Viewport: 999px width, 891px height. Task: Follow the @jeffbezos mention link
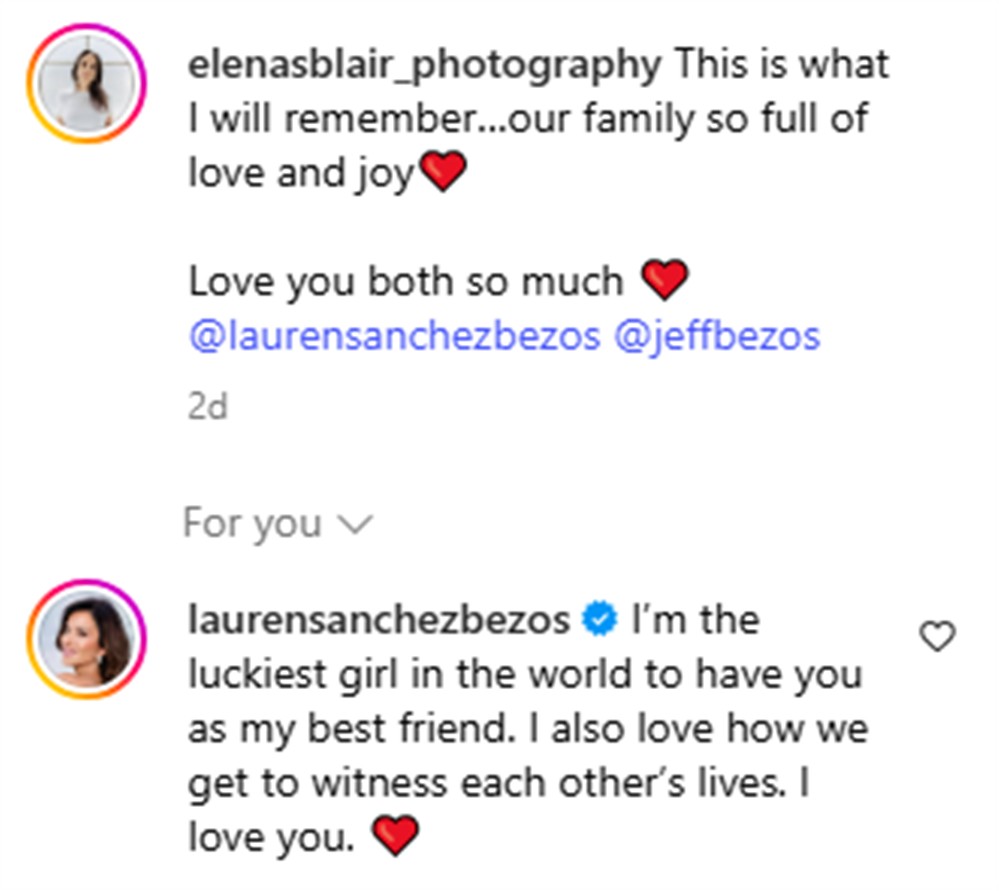click(x=717, y=336)
